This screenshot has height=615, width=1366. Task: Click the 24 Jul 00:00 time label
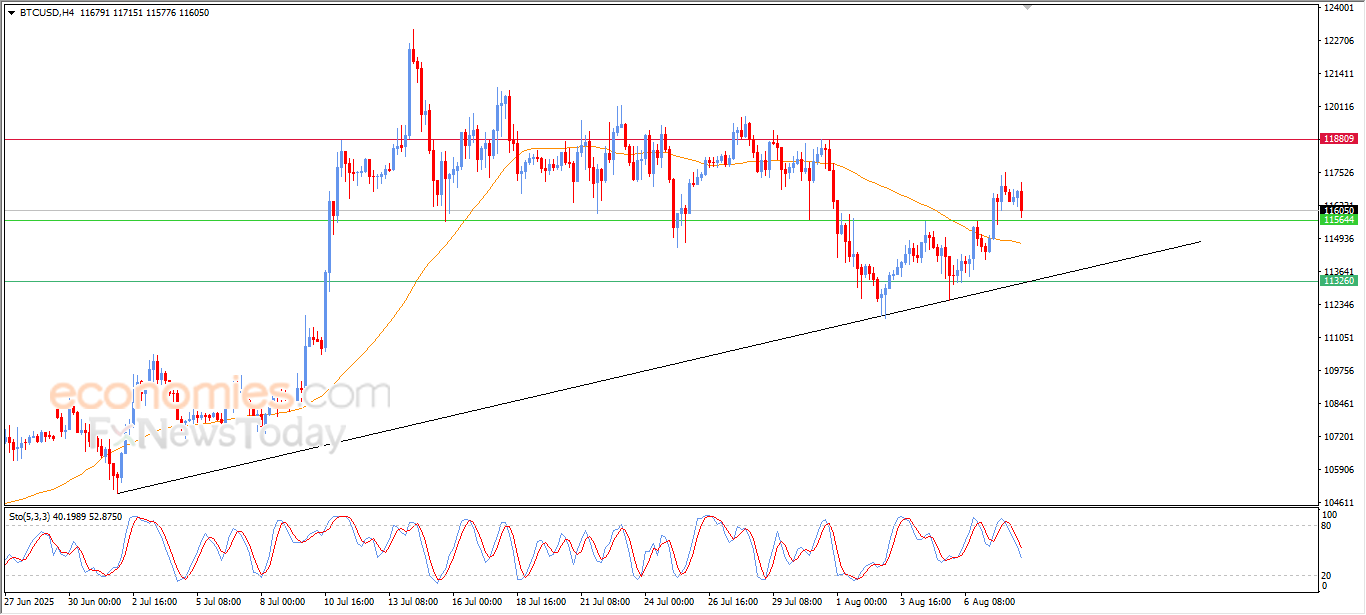point(669,603)
